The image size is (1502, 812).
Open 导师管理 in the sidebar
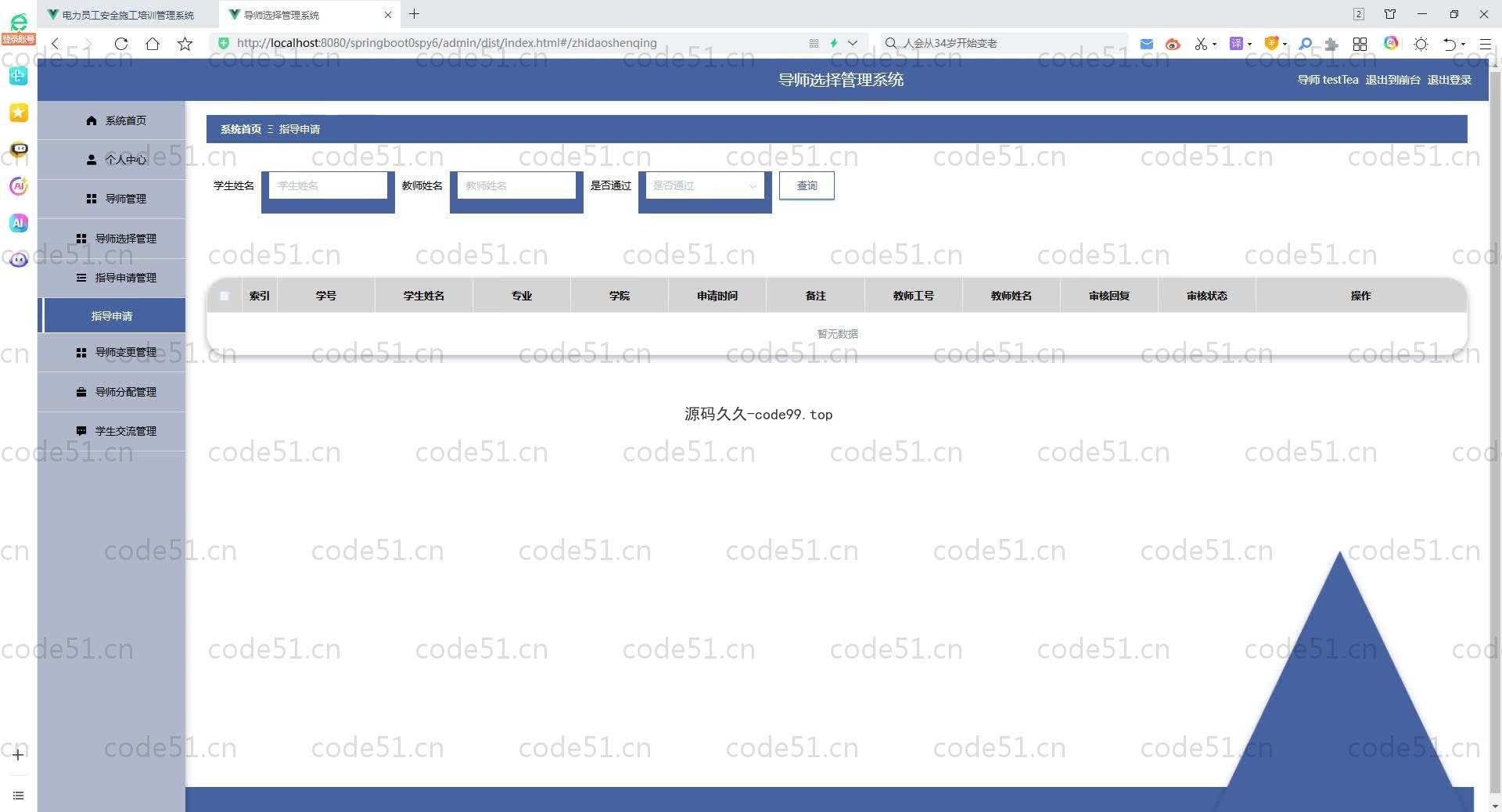click(x=112, y=199)
